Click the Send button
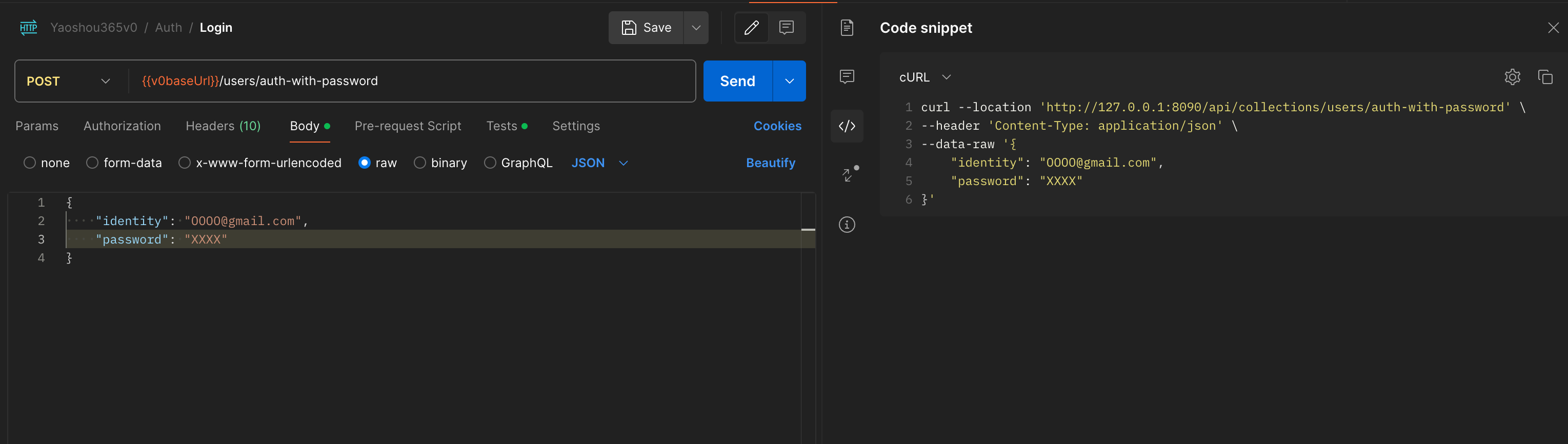Image resolution: width=1568 pixels, height=444 pixels. pos(738,81)
